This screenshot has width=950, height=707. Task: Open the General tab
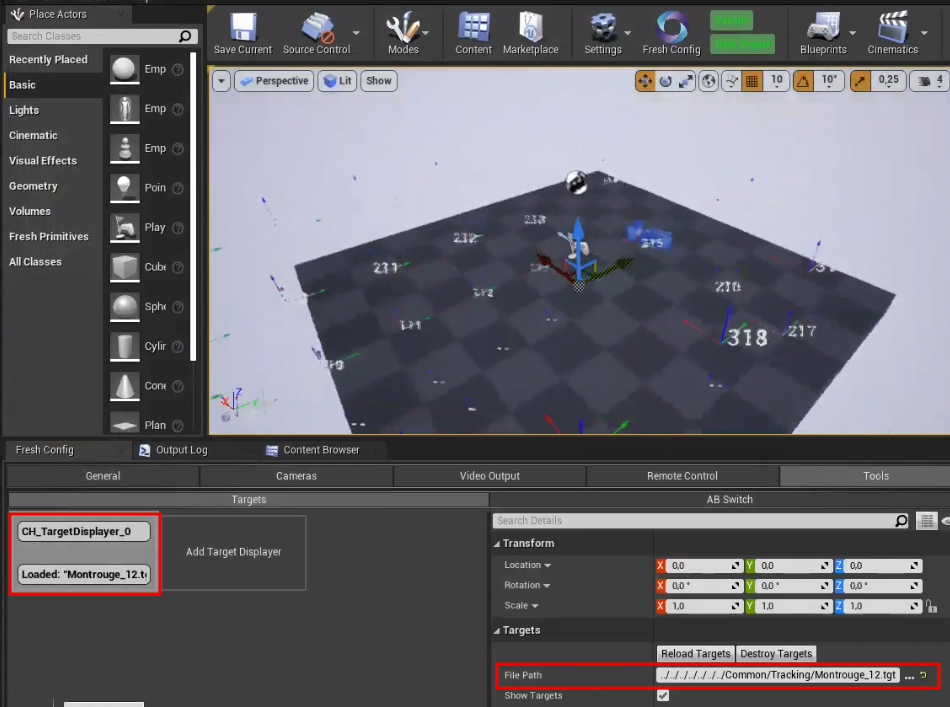(103, 476)
